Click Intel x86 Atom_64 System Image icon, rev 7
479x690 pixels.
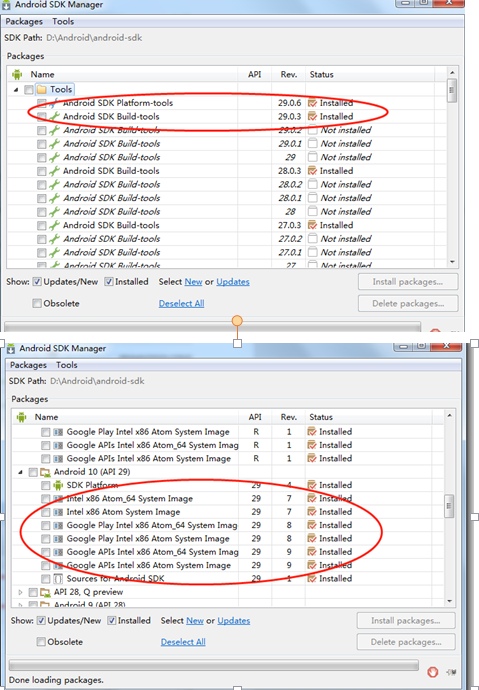click(58, 499)
